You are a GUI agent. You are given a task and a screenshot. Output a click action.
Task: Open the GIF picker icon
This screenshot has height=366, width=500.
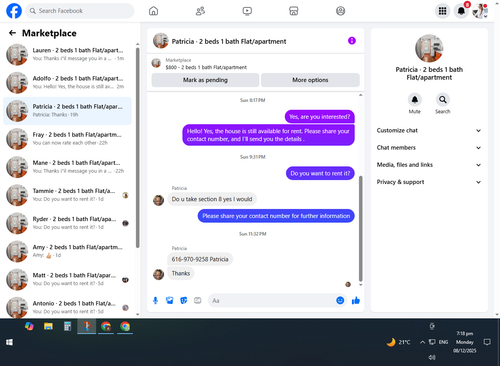[198, 301]
